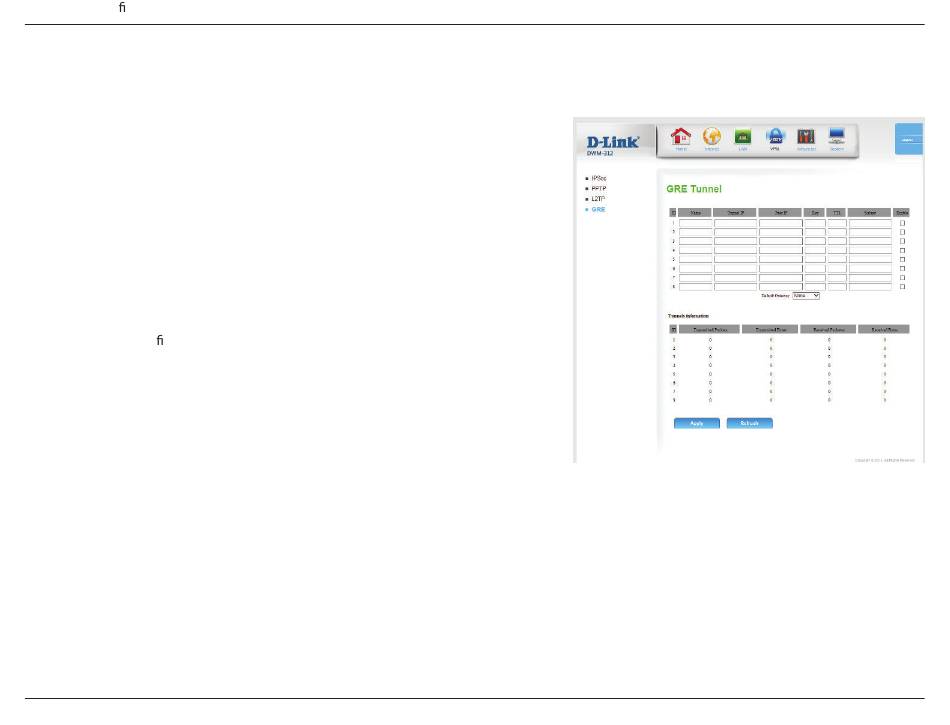Focus the Tunnel IP field in row 1

point(736,223)
